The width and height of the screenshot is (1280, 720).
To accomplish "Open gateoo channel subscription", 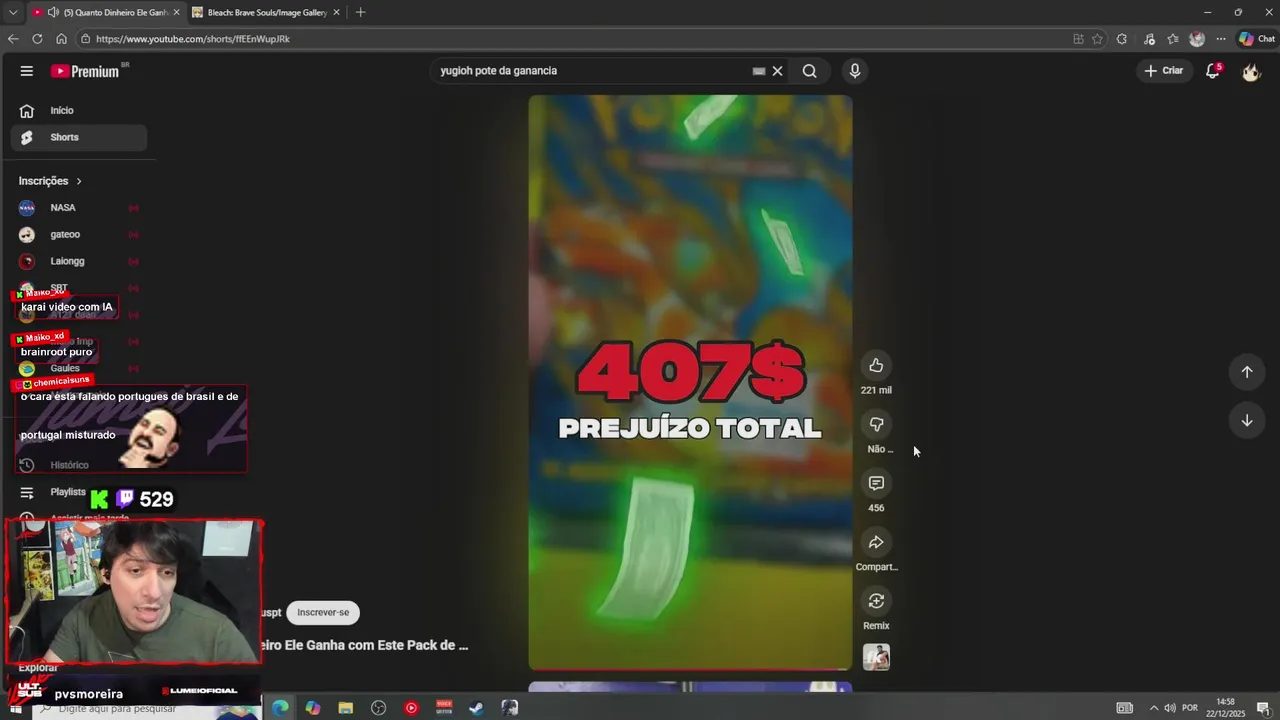I will coord(78,235).
